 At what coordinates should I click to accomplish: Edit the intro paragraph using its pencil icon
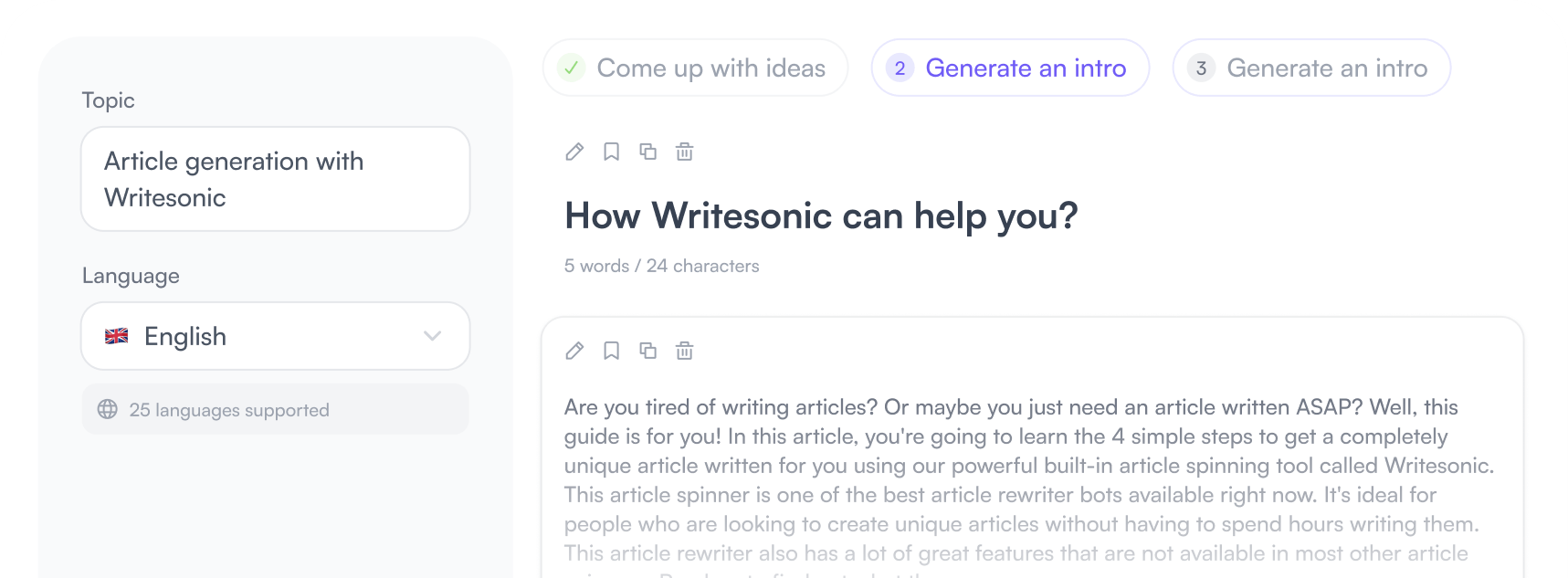[574, 351]
